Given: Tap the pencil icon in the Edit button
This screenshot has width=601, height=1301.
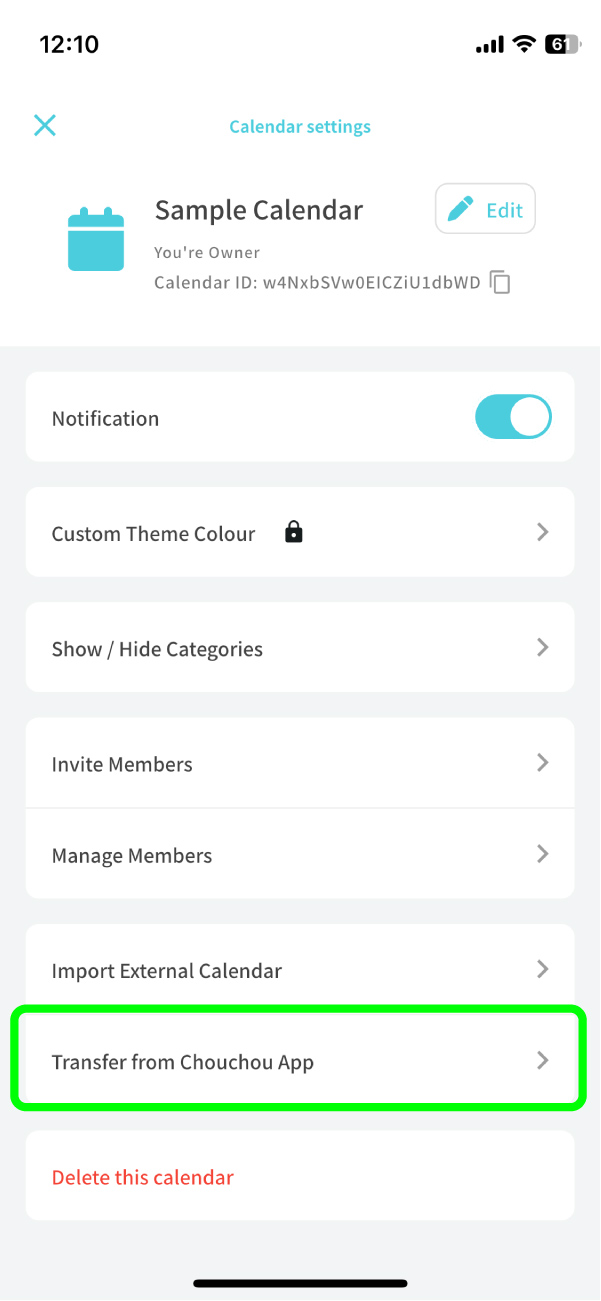Looking at the screenshot, I should pos(461,209).
